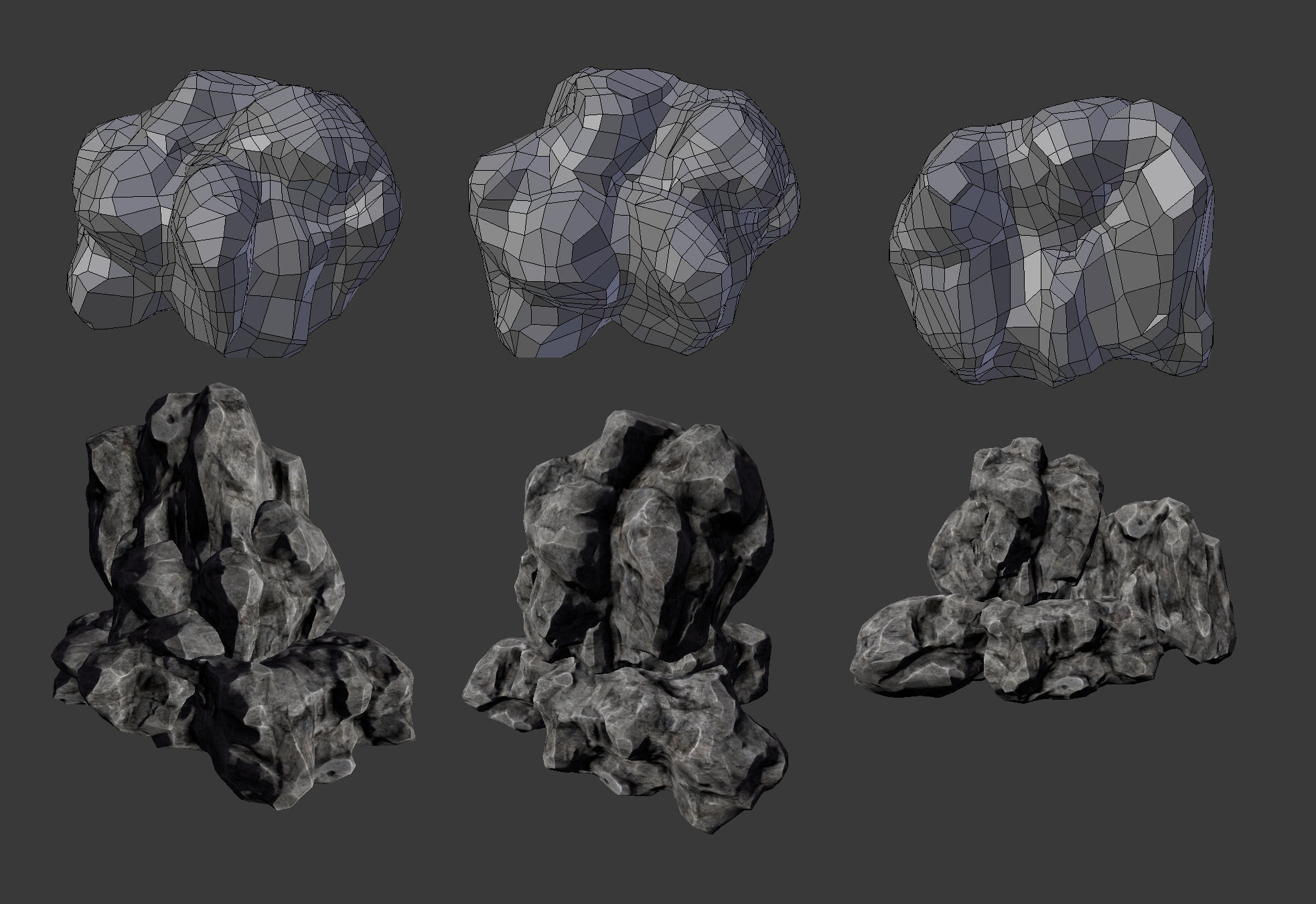This screenshot has height=904, width=1316.
Task: Select the bottom-left textured rock cluster
Action: click(233, 596)
